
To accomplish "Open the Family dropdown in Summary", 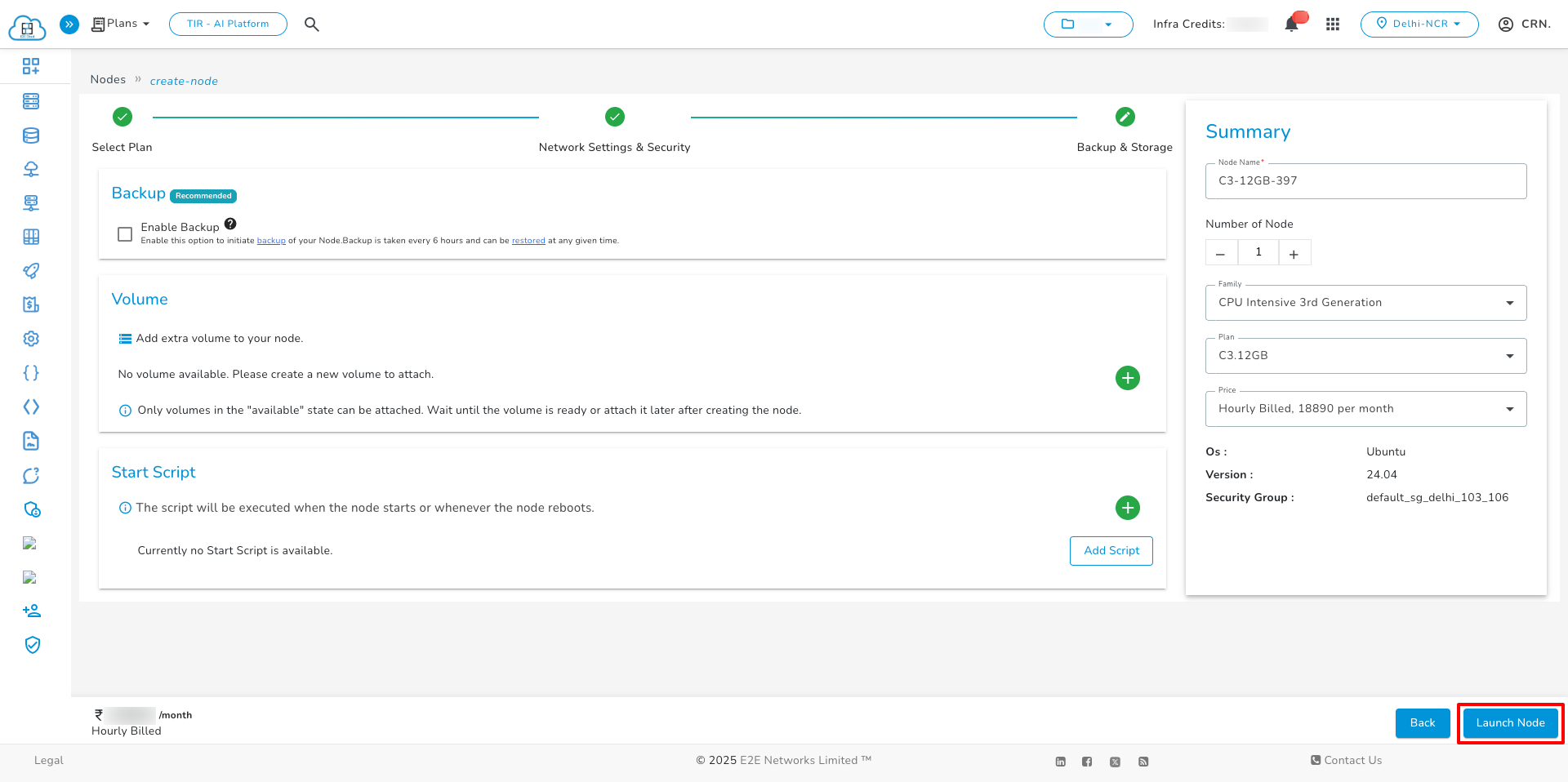I will (1510, 302).
